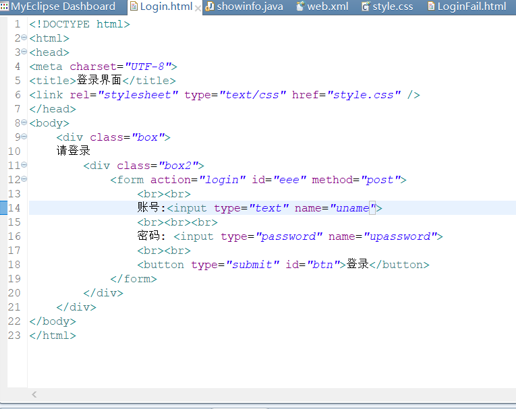Click the three br tags on line 15
The height and width of the screenshot is (415, 520).
pos(177,222)
